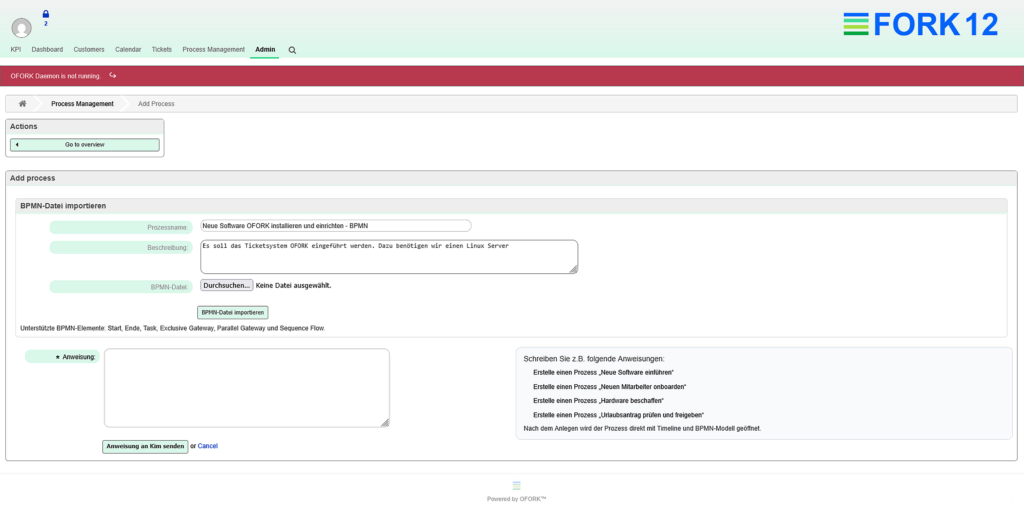Click 'Schreiben Sie z.B. folgende Anweisungen' heading
1024x509 pixels.
(594, 359)
